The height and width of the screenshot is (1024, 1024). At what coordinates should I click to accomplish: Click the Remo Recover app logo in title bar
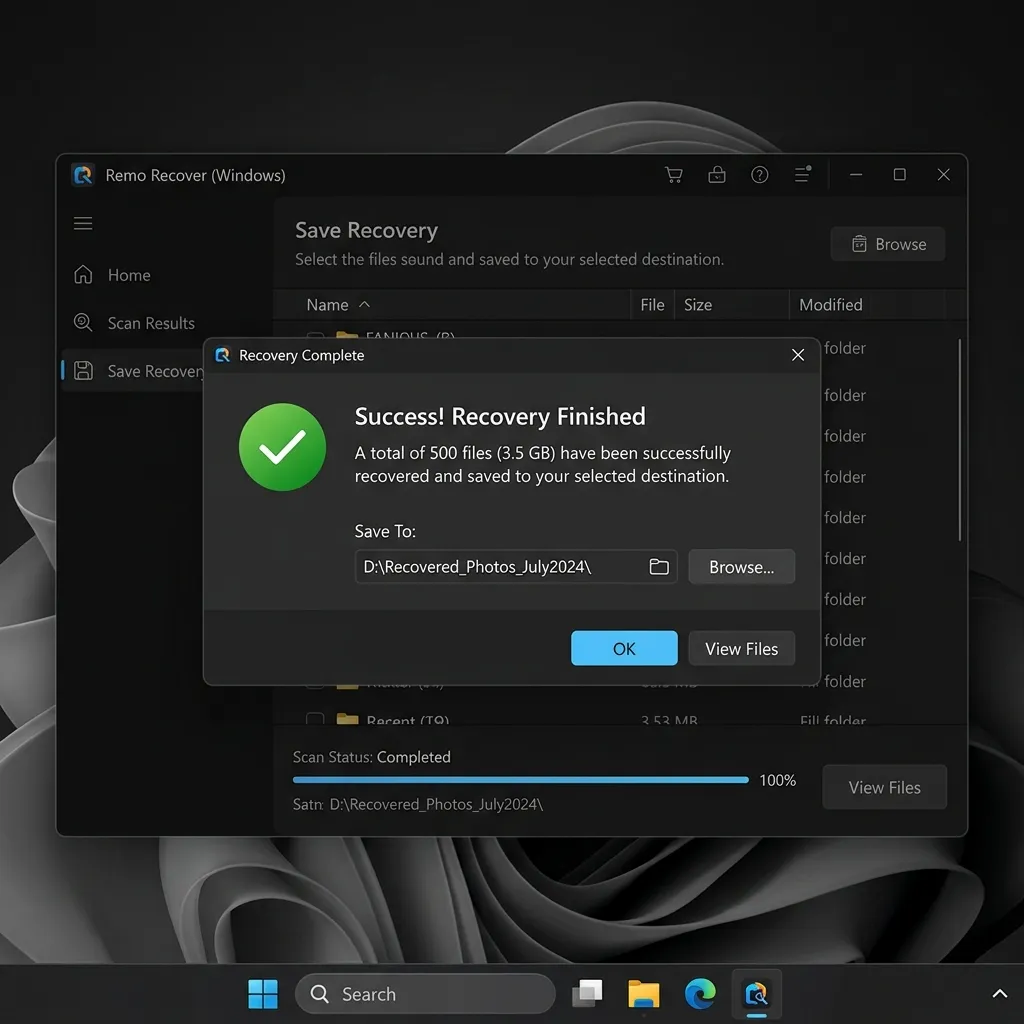coord(83,175)
